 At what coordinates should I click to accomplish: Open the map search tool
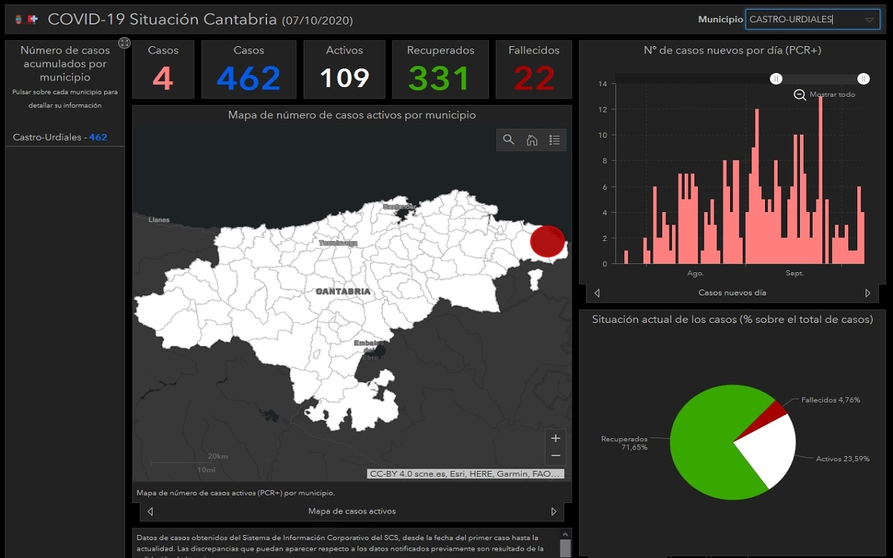pos(508,140)
